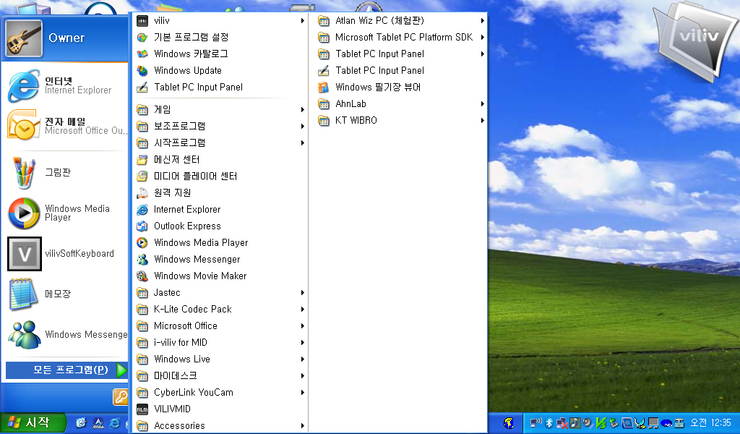Open the Windows 필기장 뷰어 icon
This screenshot has width=740, height=434.
click(x=323, y=87)
